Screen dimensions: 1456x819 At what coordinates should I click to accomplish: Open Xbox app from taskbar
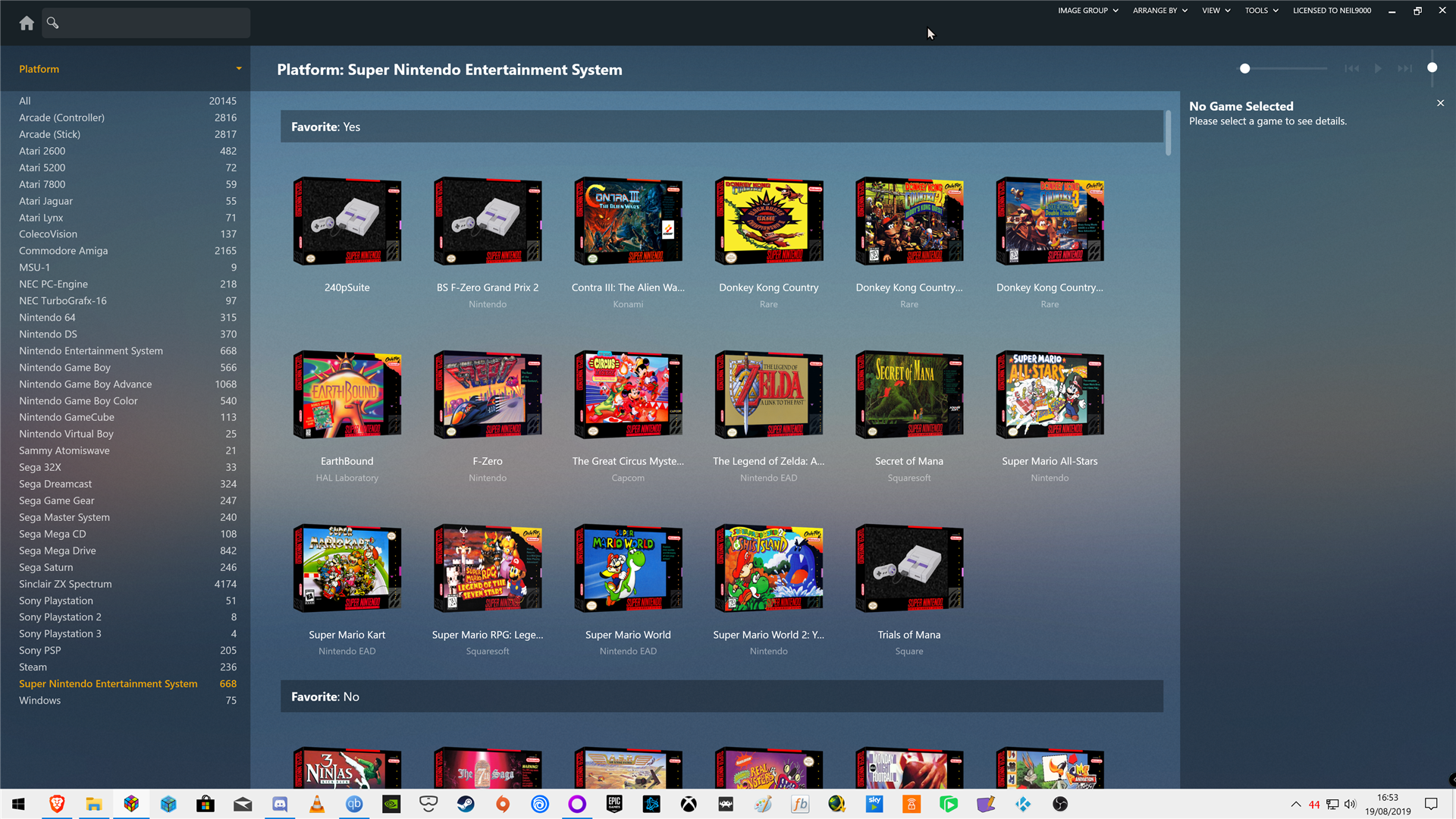(x=689, y=804)
